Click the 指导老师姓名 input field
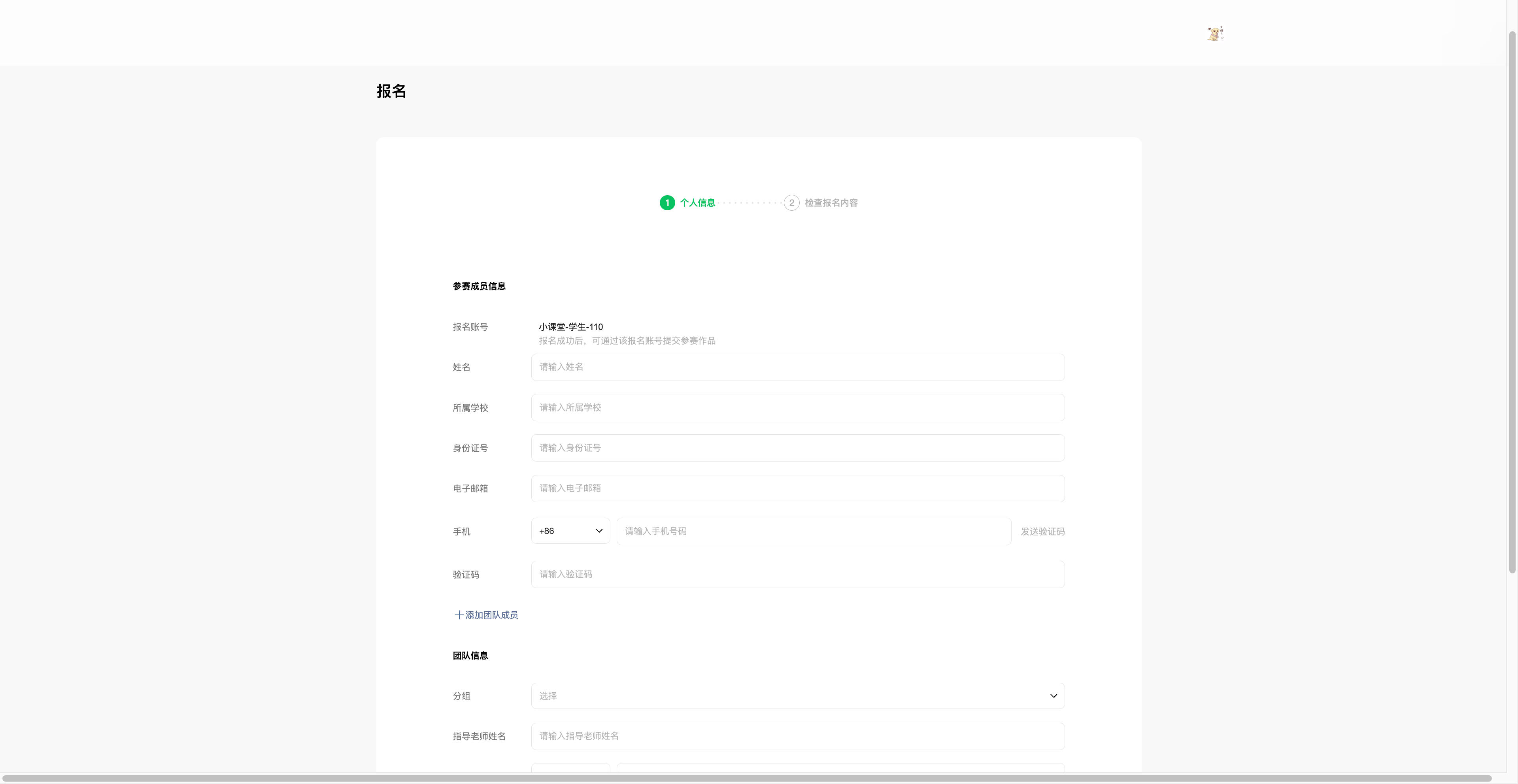The width and height of the screenshot is (1518, 784). point(797,736)
